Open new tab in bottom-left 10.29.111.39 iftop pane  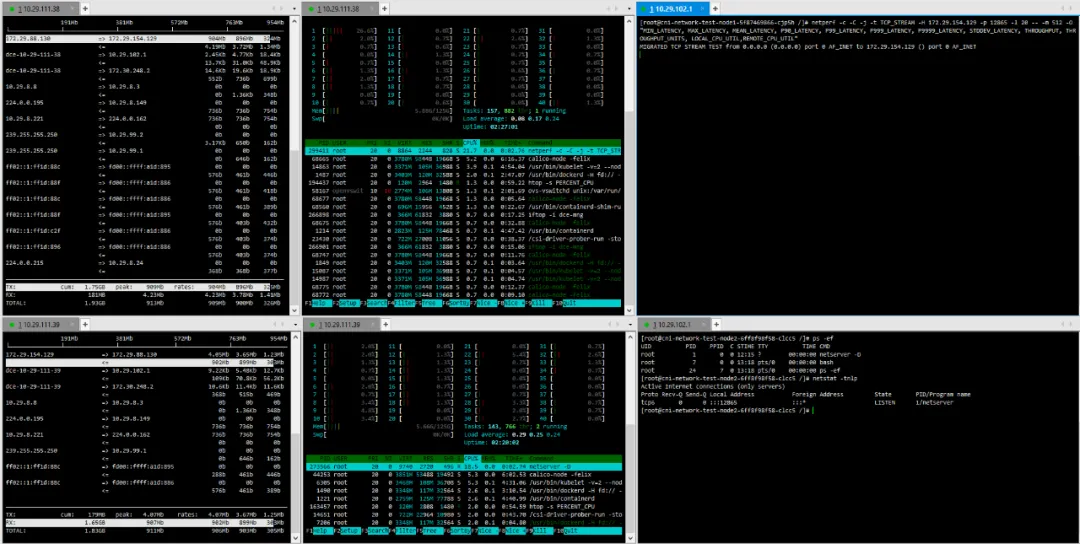(x=85, y=324)
